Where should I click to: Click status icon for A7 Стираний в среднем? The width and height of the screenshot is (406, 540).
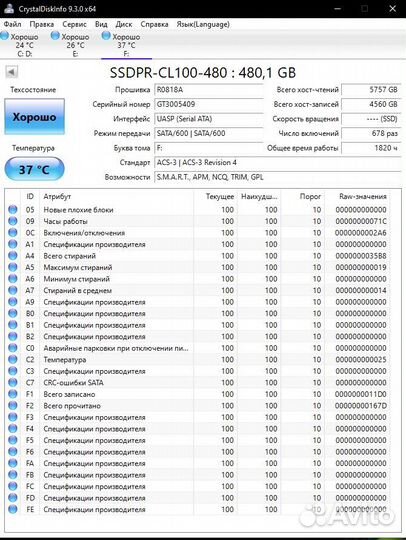13,290
